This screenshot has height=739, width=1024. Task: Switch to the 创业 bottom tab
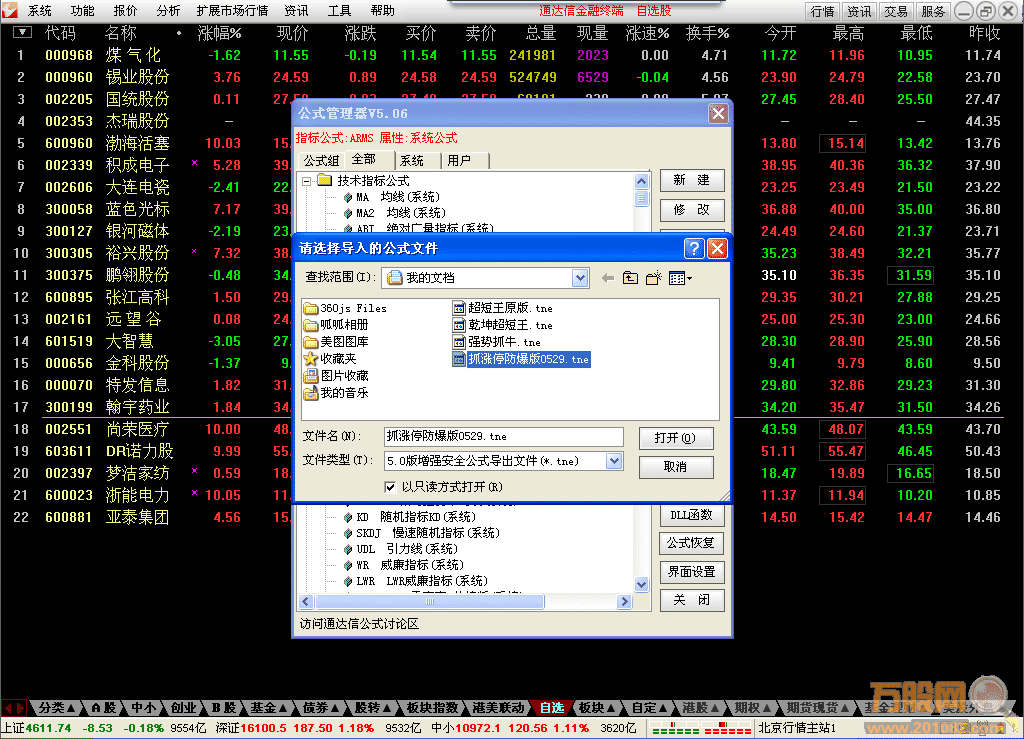coord(184,708)
